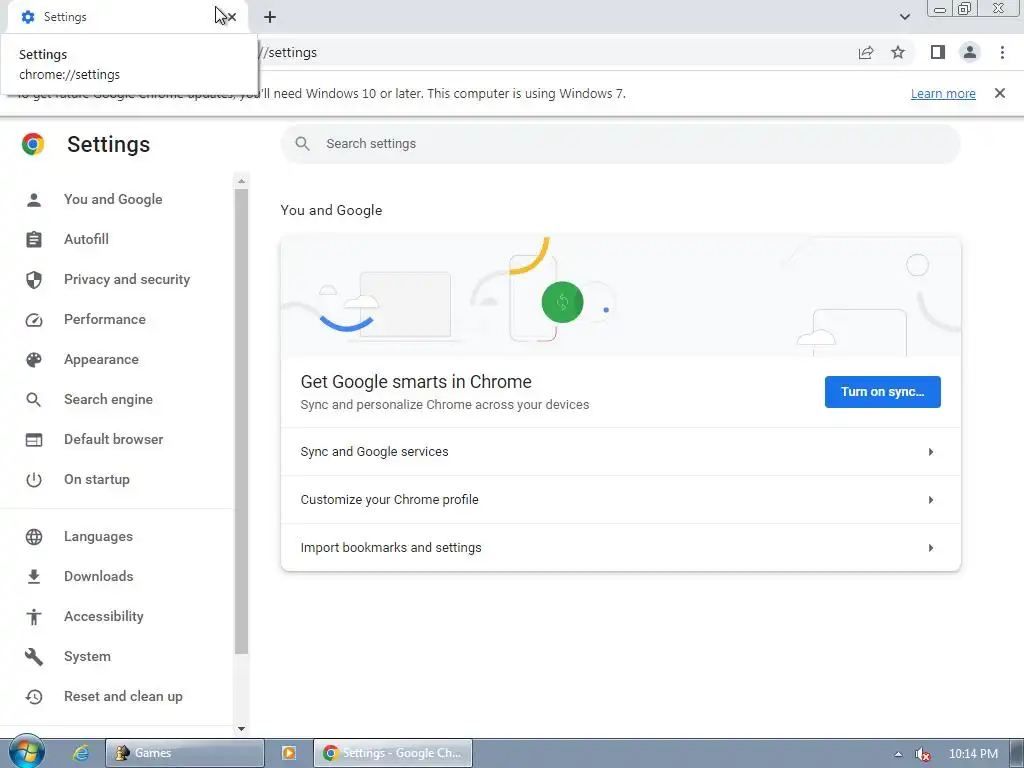Bookmark this page with the star icon
The height and width of the screenshot is (768, 1024).
[x=898, y=52]
